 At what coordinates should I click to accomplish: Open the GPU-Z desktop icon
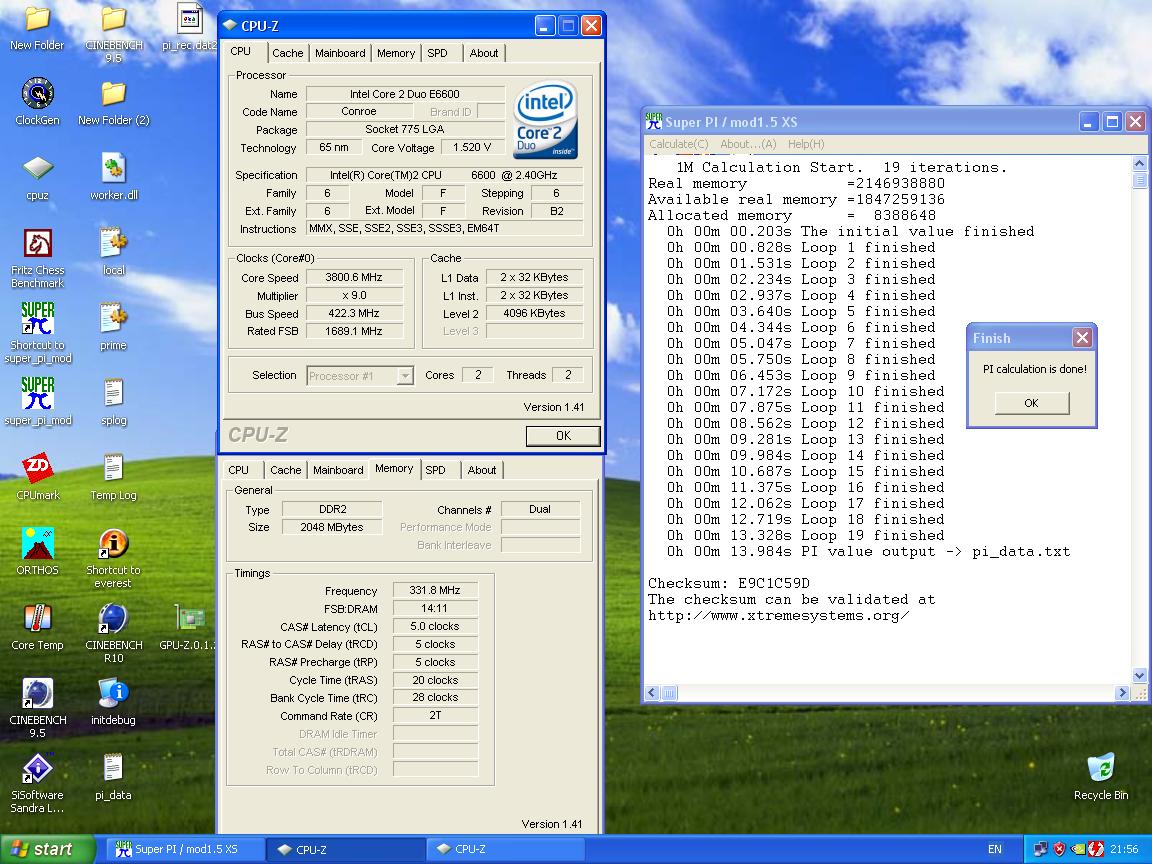coord(188,619)
